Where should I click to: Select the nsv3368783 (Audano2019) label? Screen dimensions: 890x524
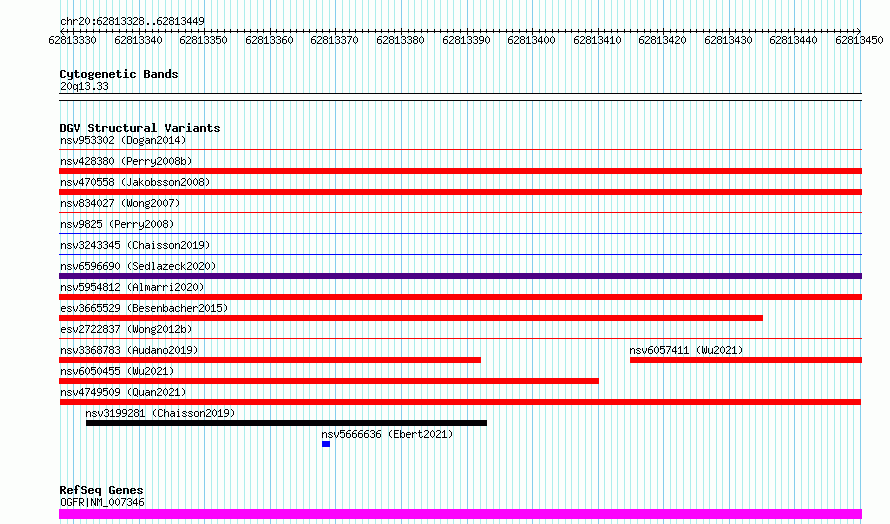[129, 350]
